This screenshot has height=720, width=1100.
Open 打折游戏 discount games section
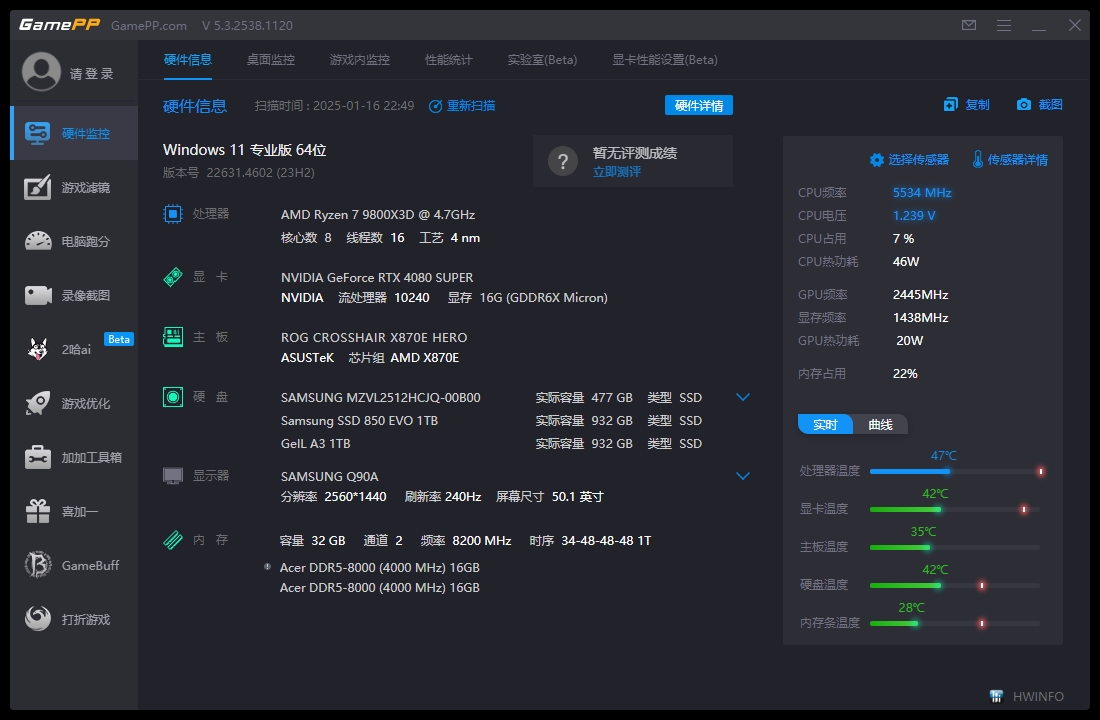pyautogui.click(x=74, y=619)
